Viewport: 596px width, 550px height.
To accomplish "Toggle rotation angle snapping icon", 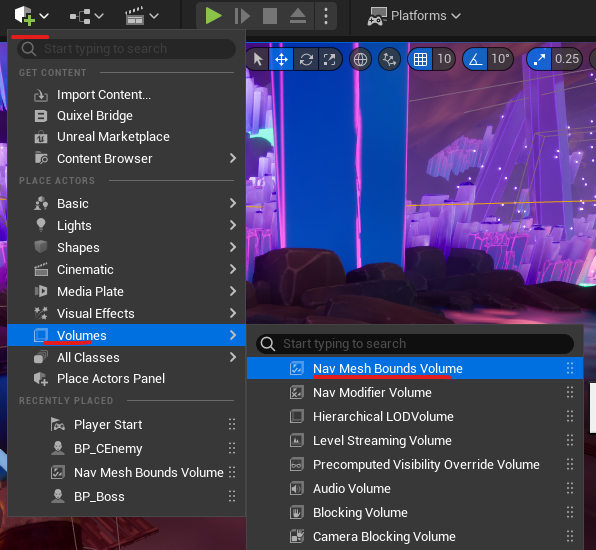I will (x=476, y=59).
